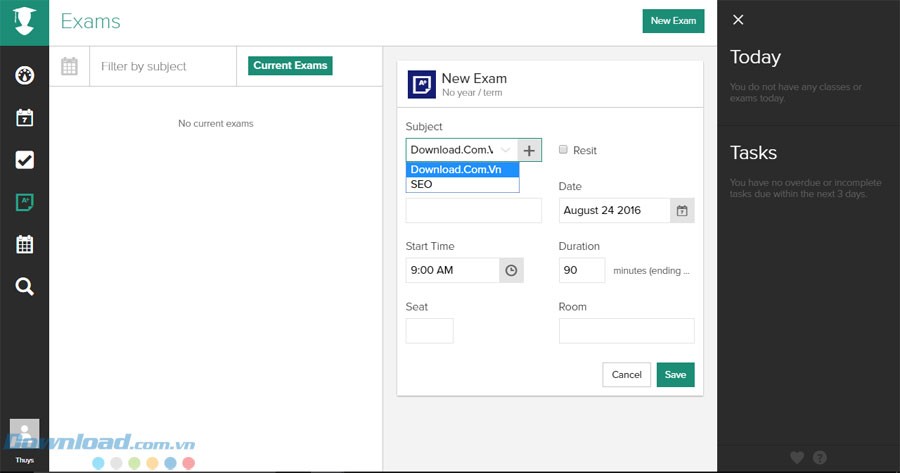Open the Search magnifier sidebar icon
Screen dimensions: 900x473
pos(25,287)
